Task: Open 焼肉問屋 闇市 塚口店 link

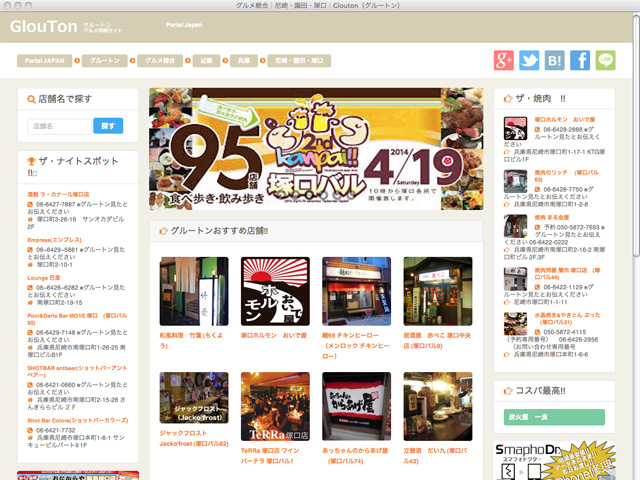Action: pos(567,273)
